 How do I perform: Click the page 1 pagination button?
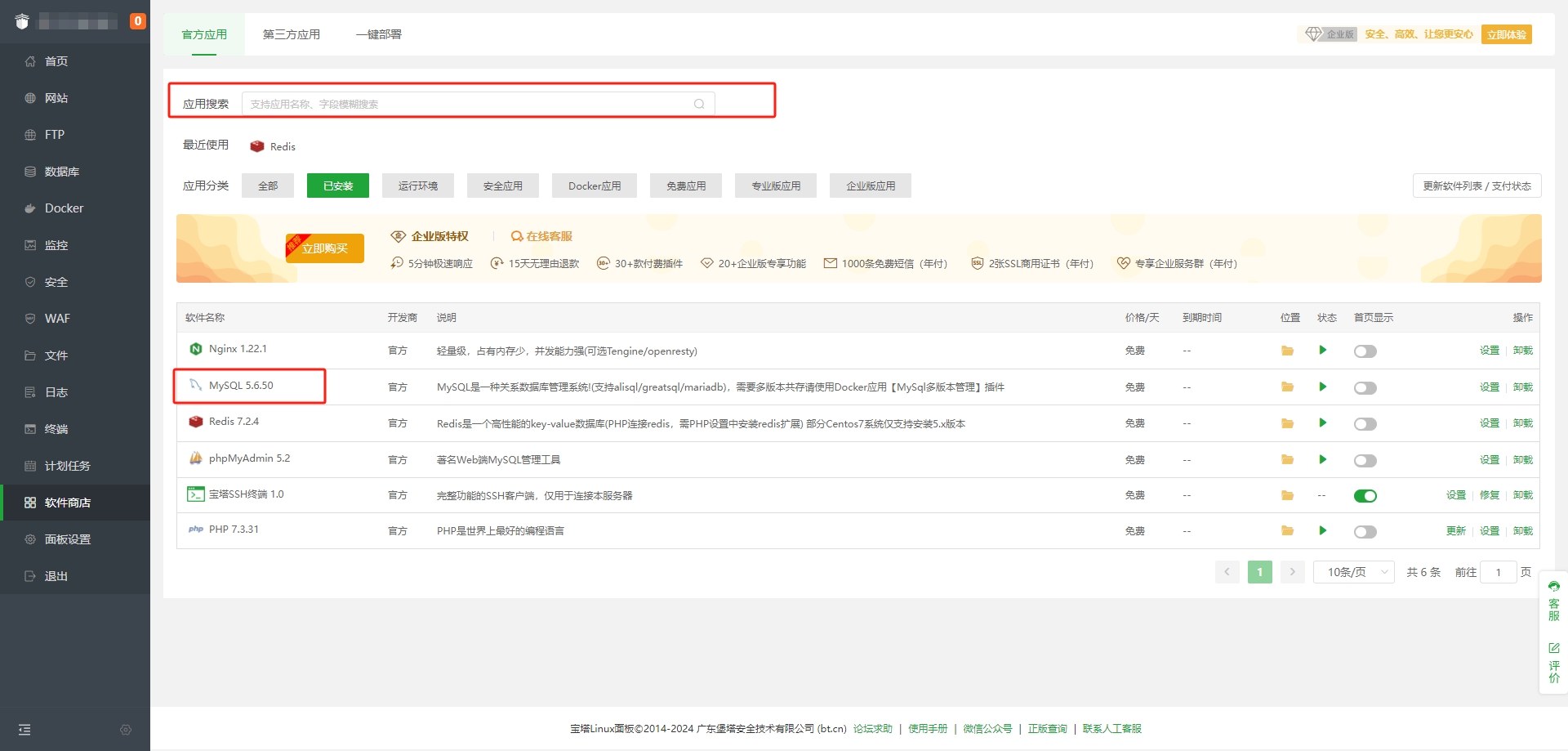(x=1260, y=572)
